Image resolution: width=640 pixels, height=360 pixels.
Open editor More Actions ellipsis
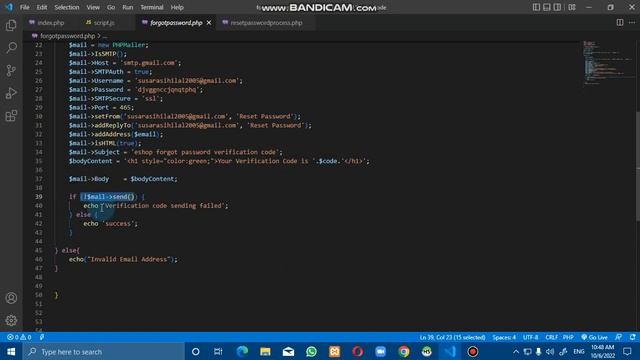[632, 22]
